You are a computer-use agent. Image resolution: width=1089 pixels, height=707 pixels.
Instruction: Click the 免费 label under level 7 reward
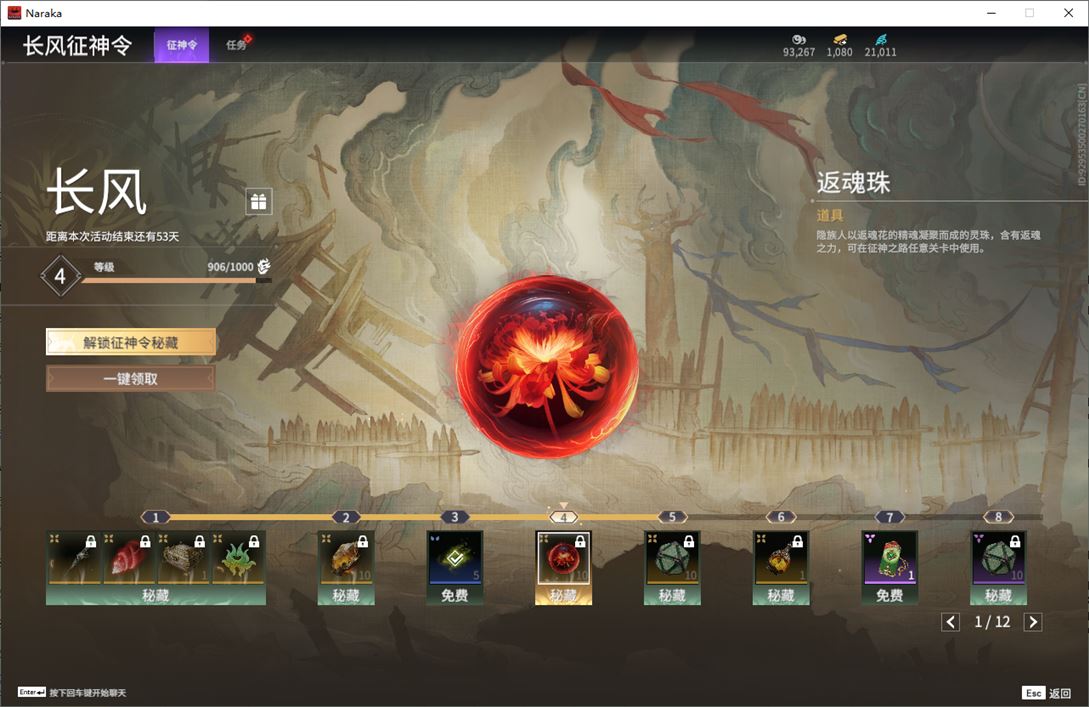[890, 594]
